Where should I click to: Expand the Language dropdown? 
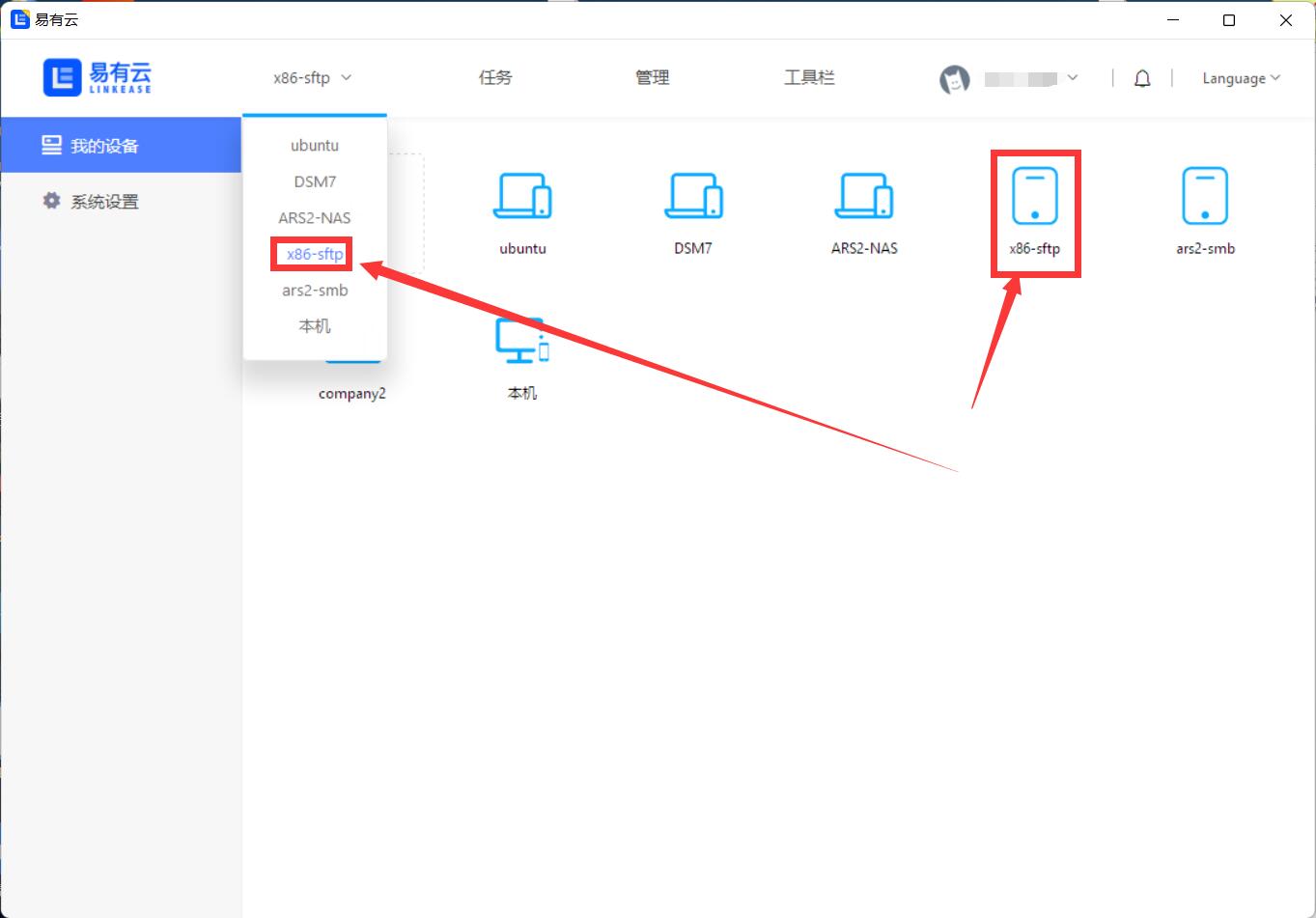(1241, 78)
